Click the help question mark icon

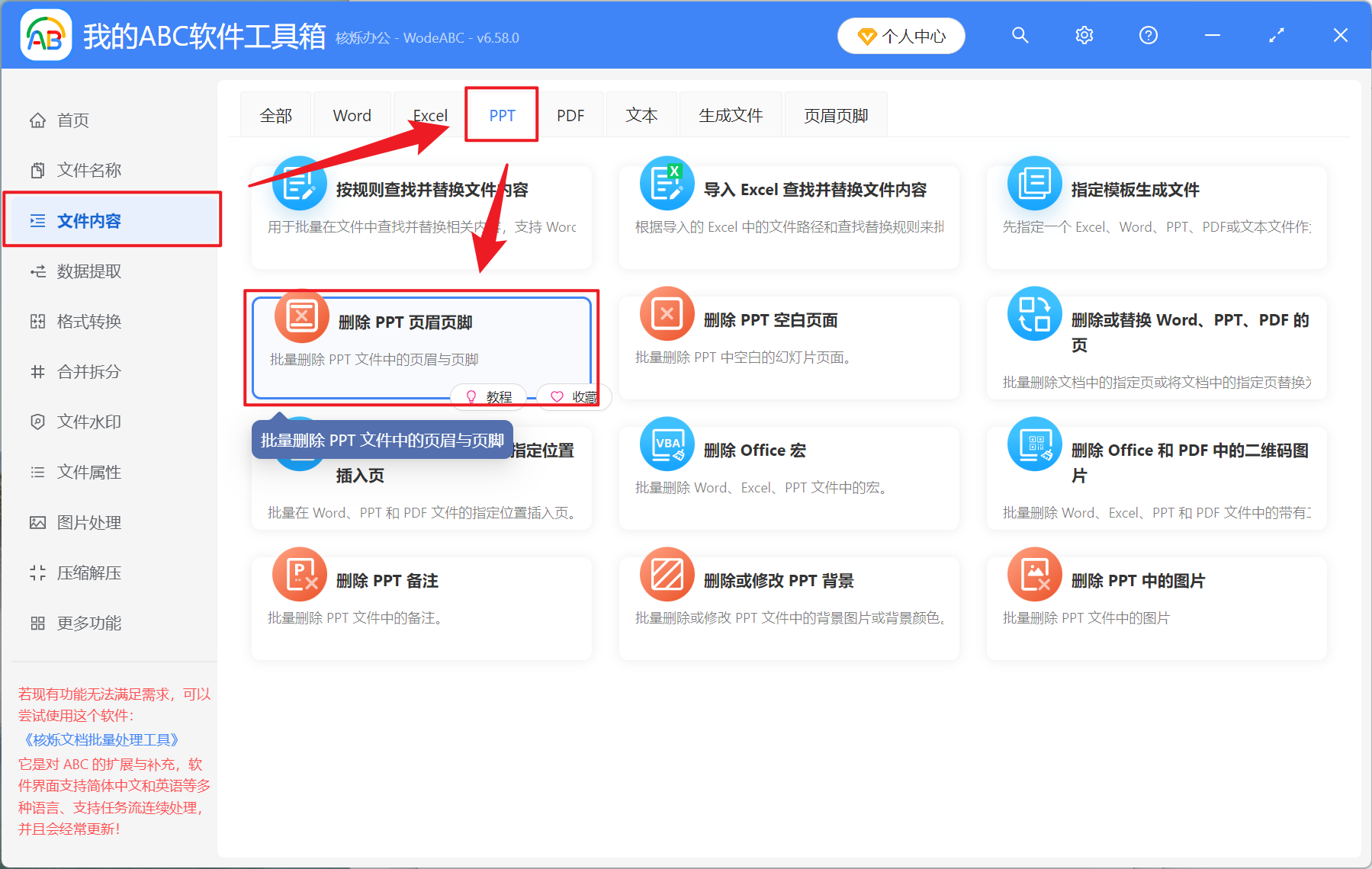point(1148,35)
